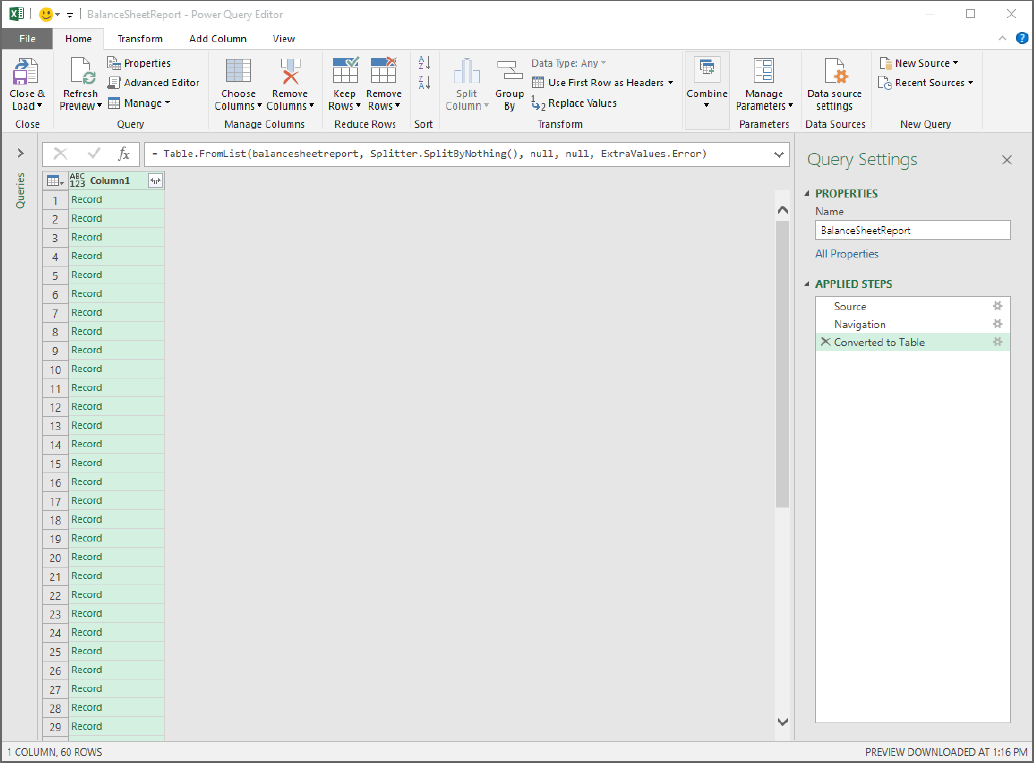Click the query Name input field

[x=913, y=230]
